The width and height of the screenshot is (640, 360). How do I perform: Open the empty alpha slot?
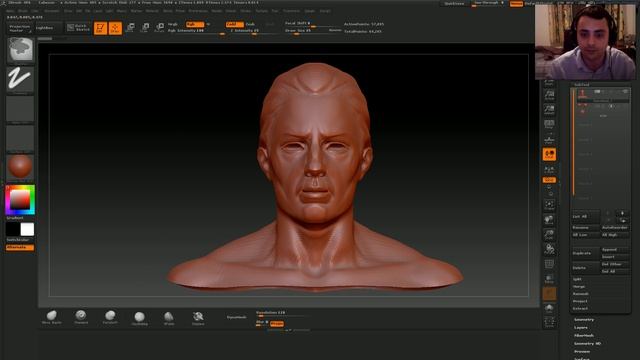click(20, 109)
